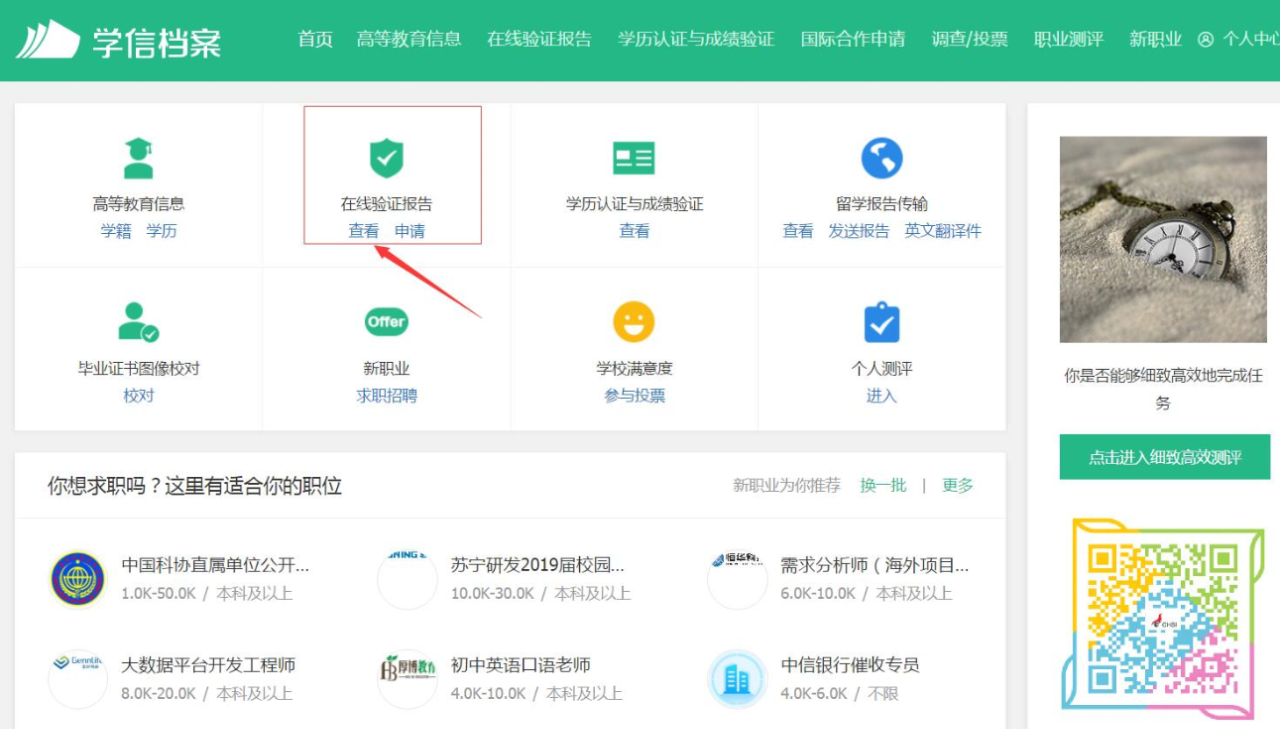Click the pocket watch in sand image
Screen dimensions: 1280x729
pyautogui.click(x=1163, y=240)
